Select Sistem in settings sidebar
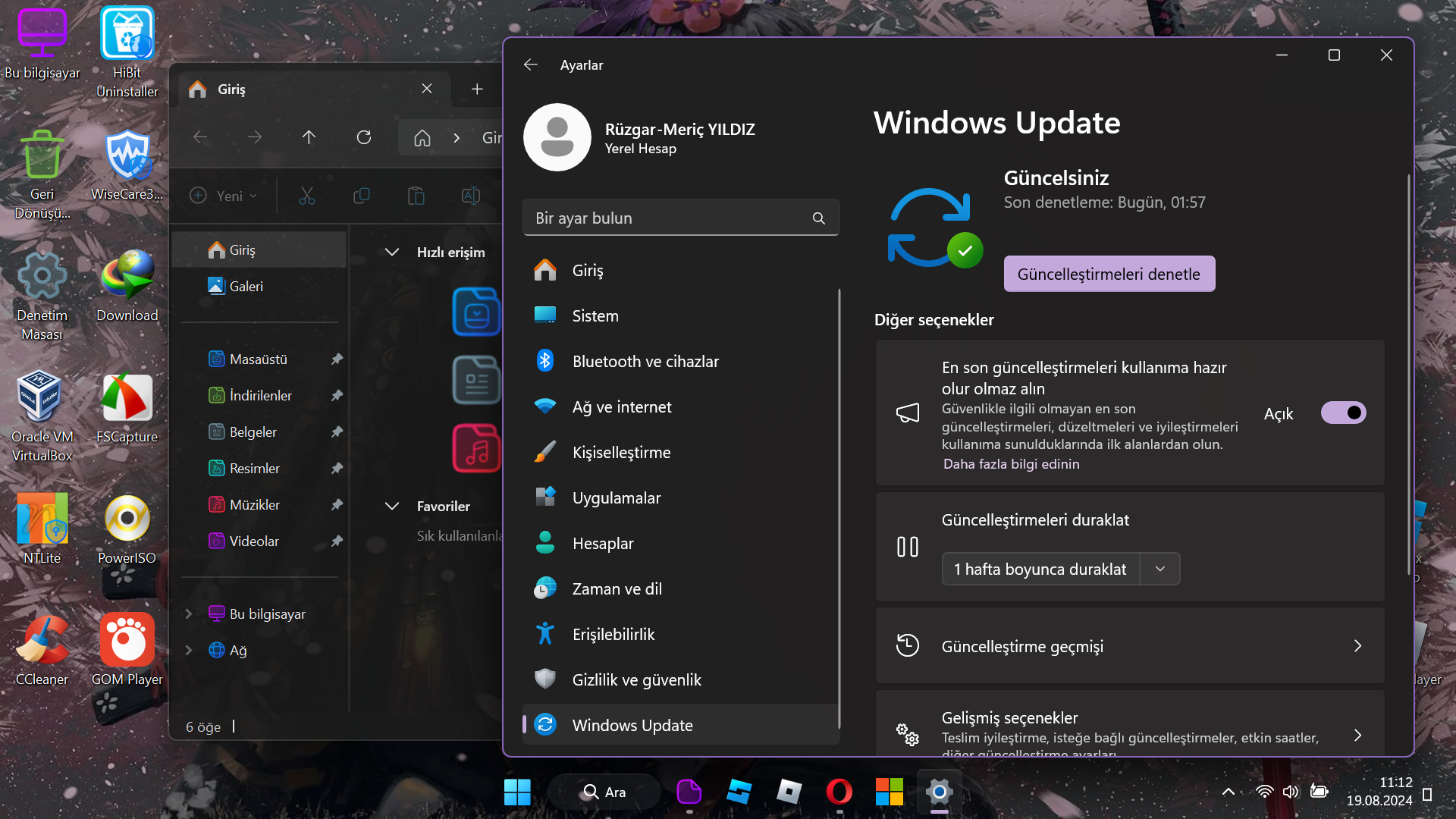 click(x=595, y=315)
